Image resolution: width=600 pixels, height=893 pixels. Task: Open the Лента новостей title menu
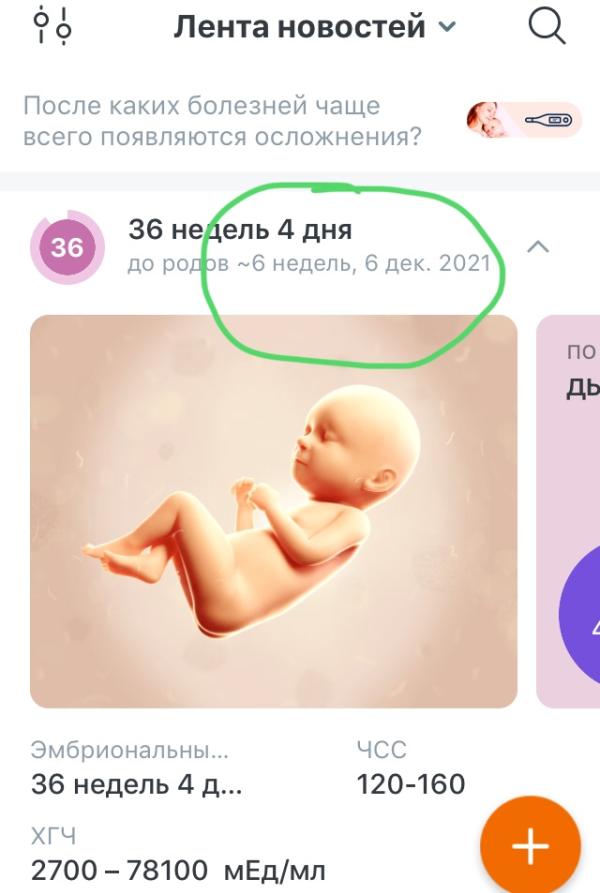point(299,26)
